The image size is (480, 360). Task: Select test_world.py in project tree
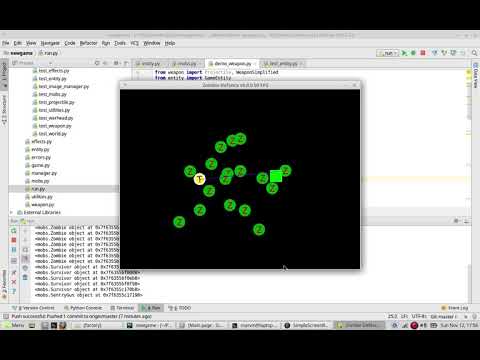pos(50,134)
